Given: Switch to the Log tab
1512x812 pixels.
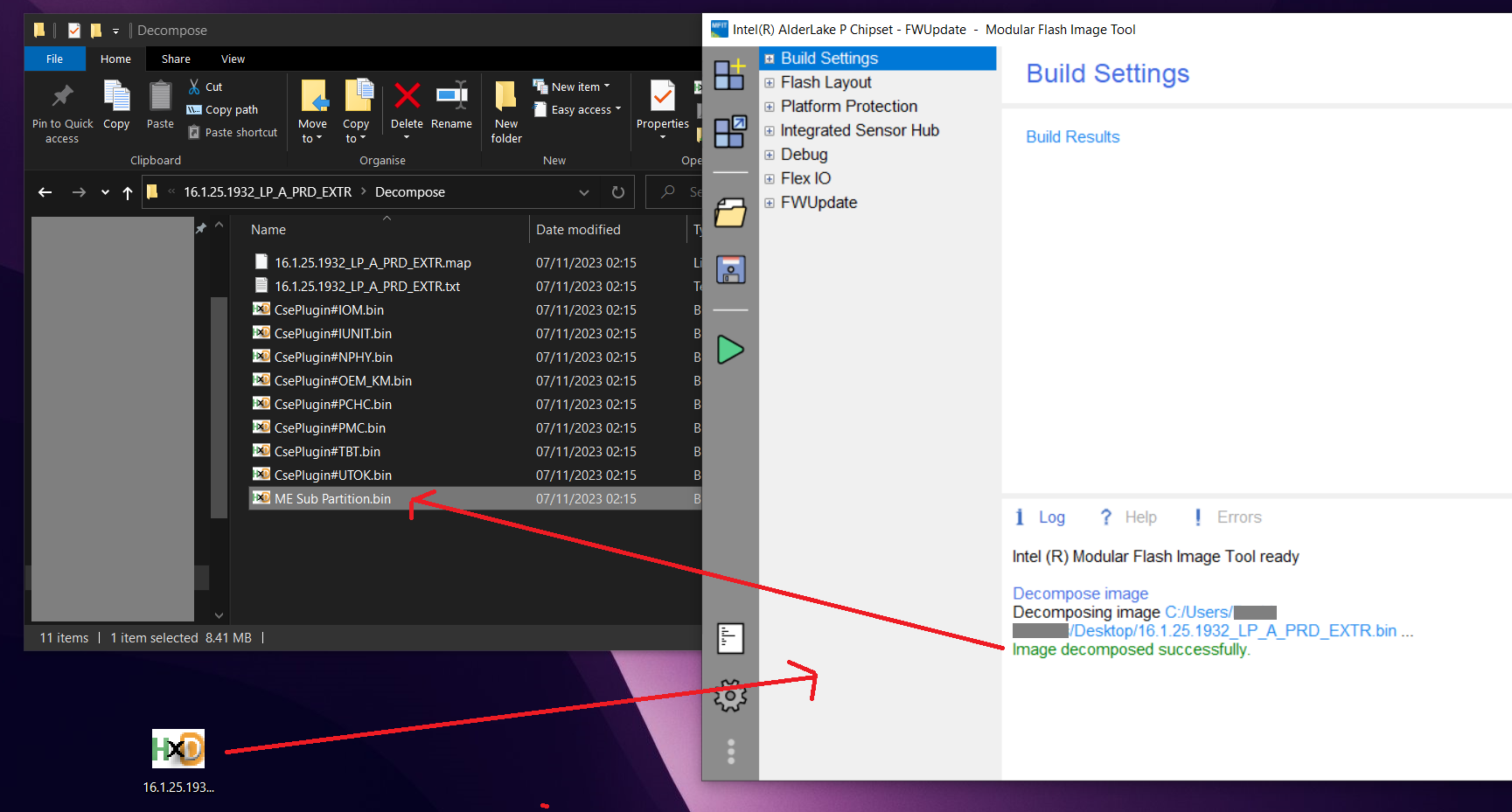Looking at the screenshot, I should click(x=1040, y=517).
